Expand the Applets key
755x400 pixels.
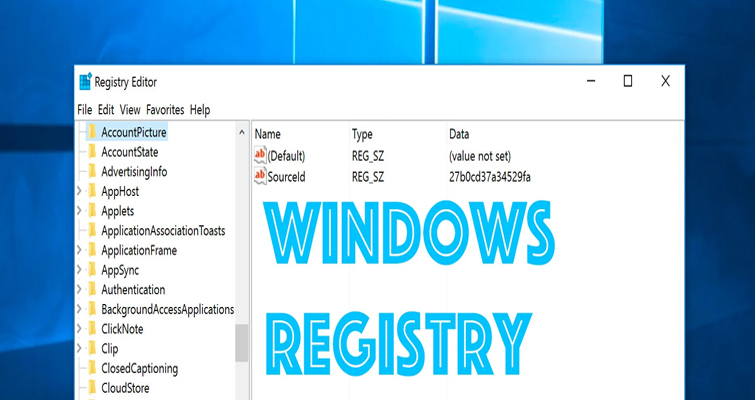[x=79, y=211]
